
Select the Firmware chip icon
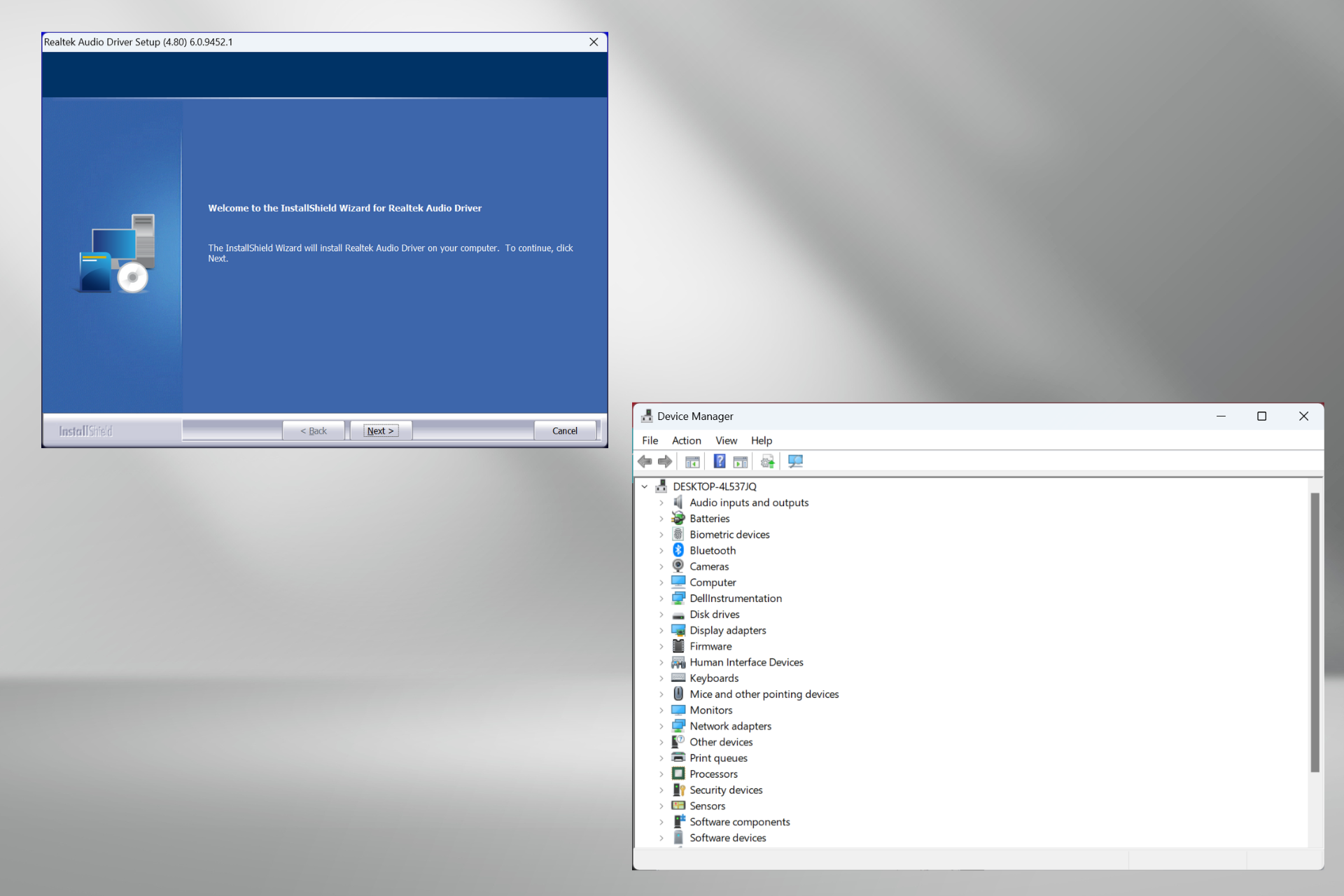678,646
